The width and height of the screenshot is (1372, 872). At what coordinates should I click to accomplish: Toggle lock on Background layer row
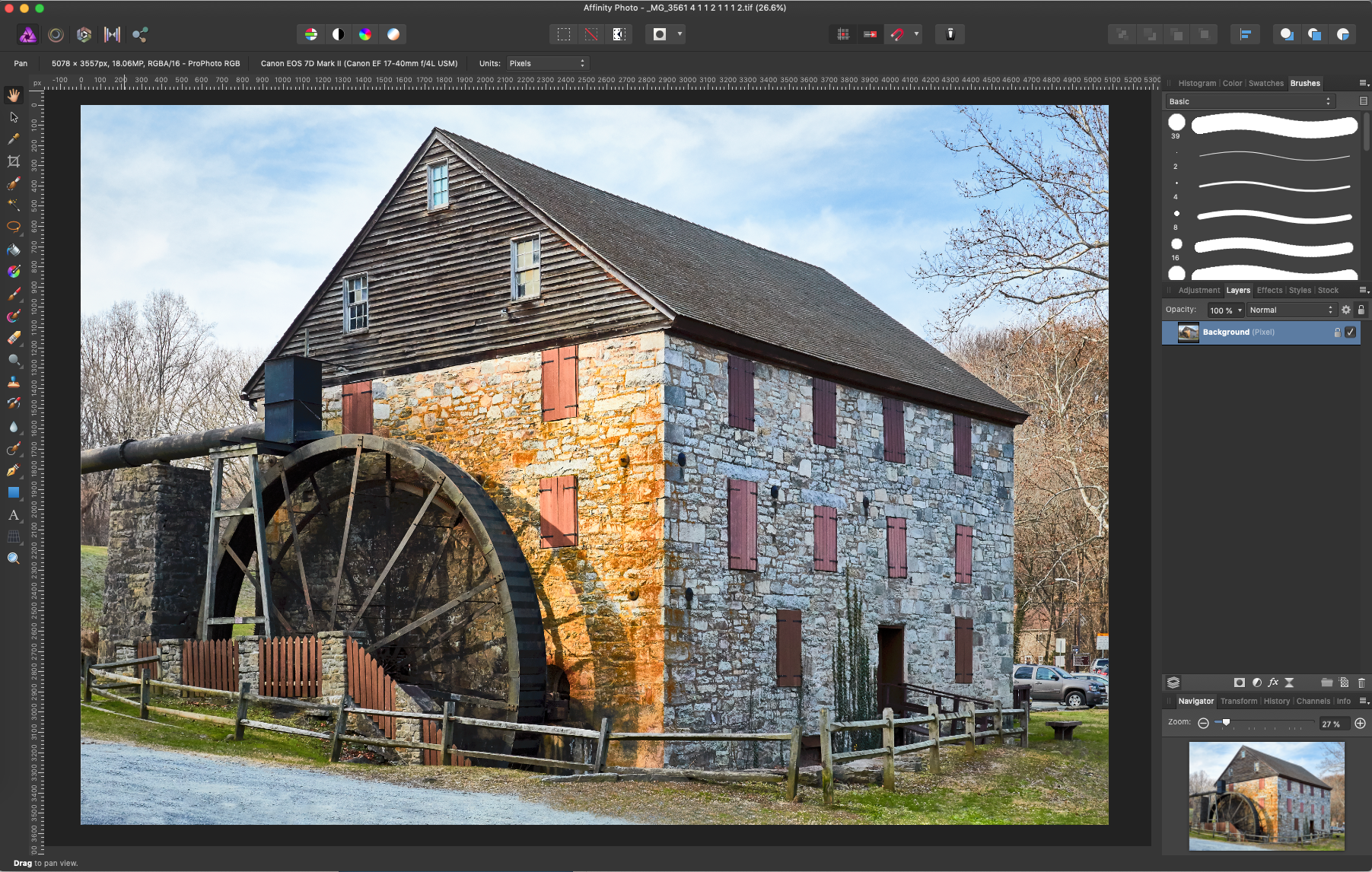pyautogui.click(x=1337, y=332)
